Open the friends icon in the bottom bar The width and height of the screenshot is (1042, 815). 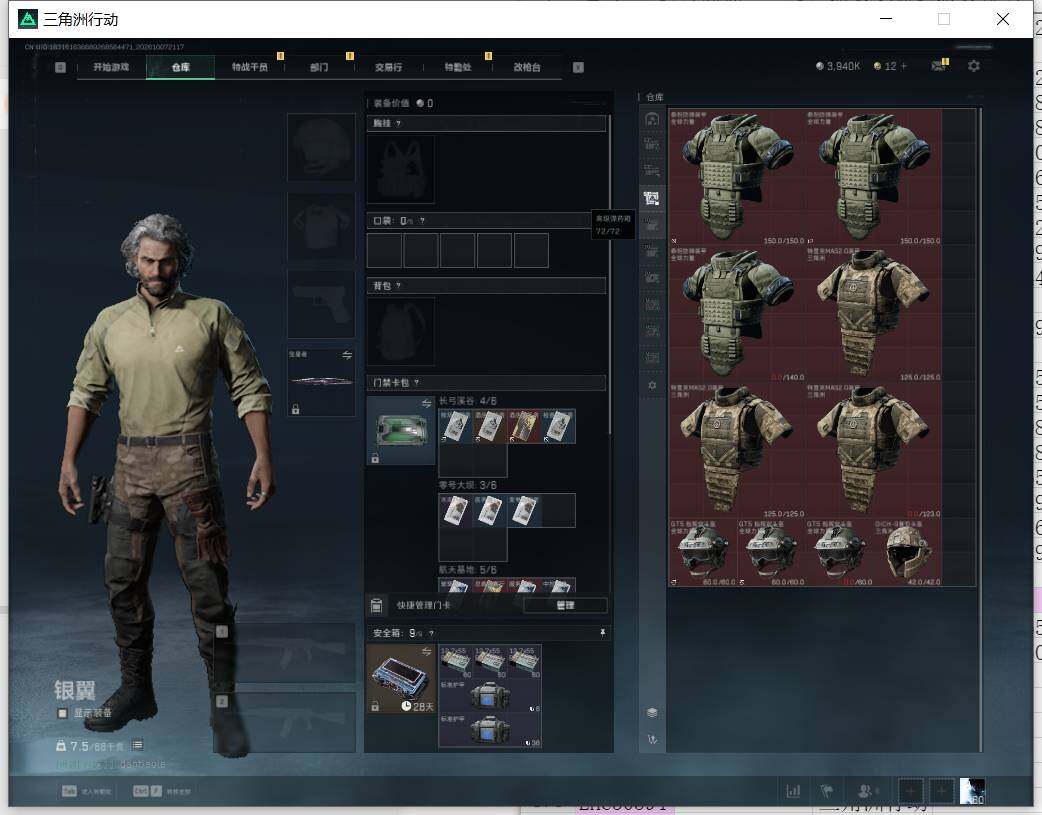coord(867,791)
